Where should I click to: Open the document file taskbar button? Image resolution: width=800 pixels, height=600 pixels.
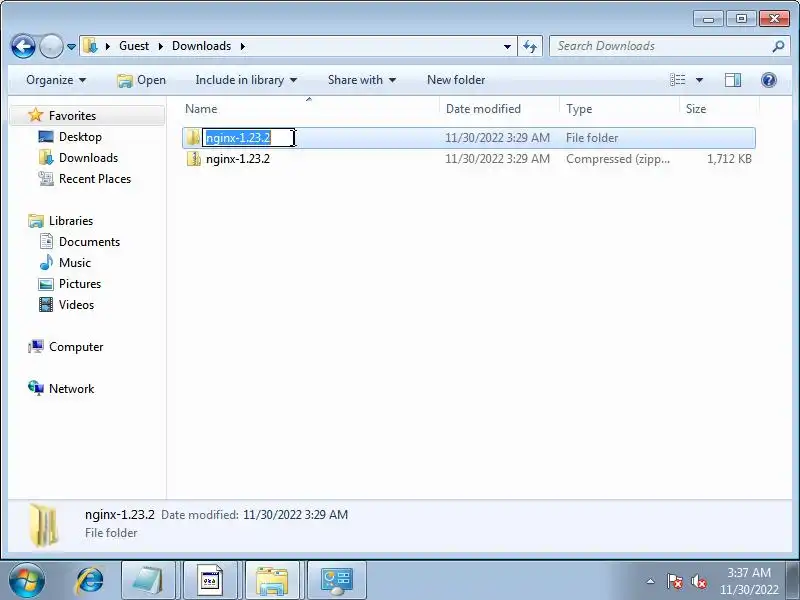pyautogui.click(x=210, y=581)
